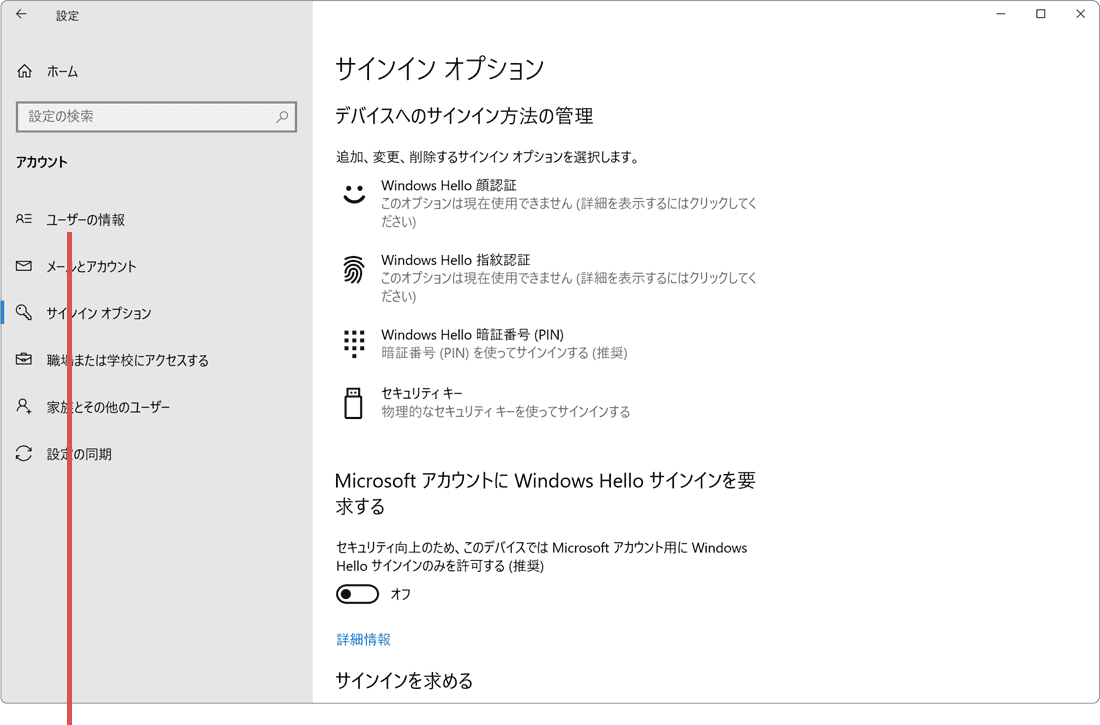Image resolution: width=1100 pixels, height=725 pixels.
Task: Select the ユーザーの情報 user icon
Action: [23, 219]
